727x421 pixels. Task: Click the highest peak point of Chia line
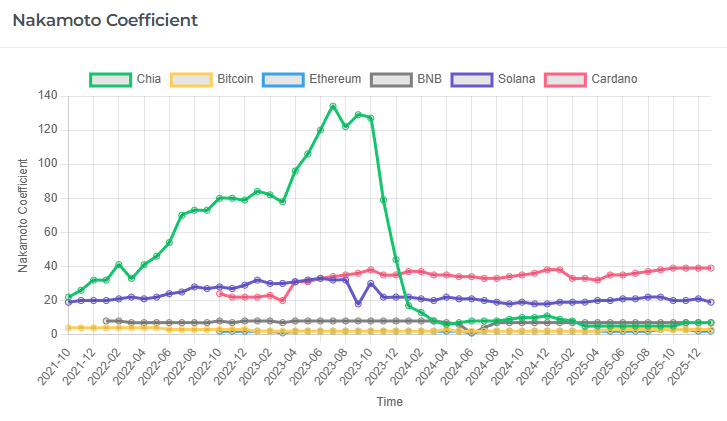(x=333, y=106)
